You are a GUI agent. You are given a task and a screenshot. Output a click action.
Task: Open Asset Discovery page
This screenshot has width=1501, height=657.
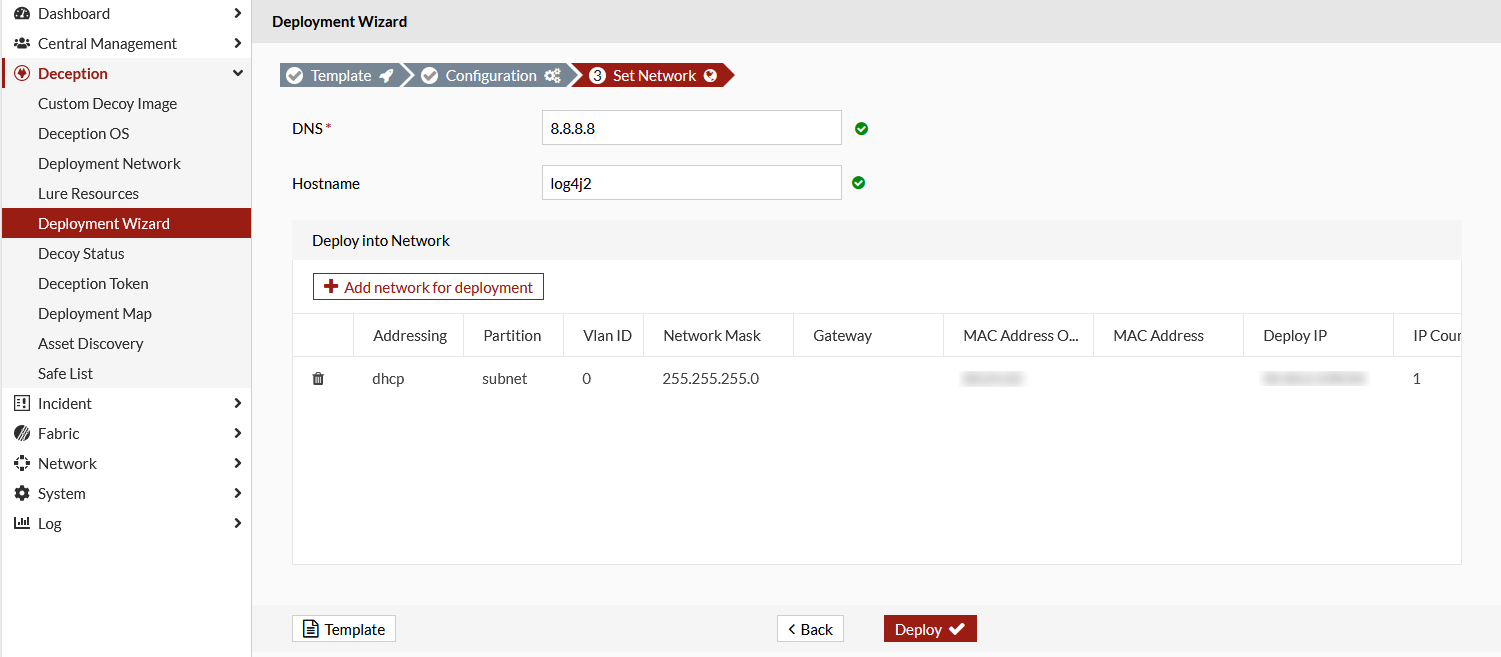126,344
